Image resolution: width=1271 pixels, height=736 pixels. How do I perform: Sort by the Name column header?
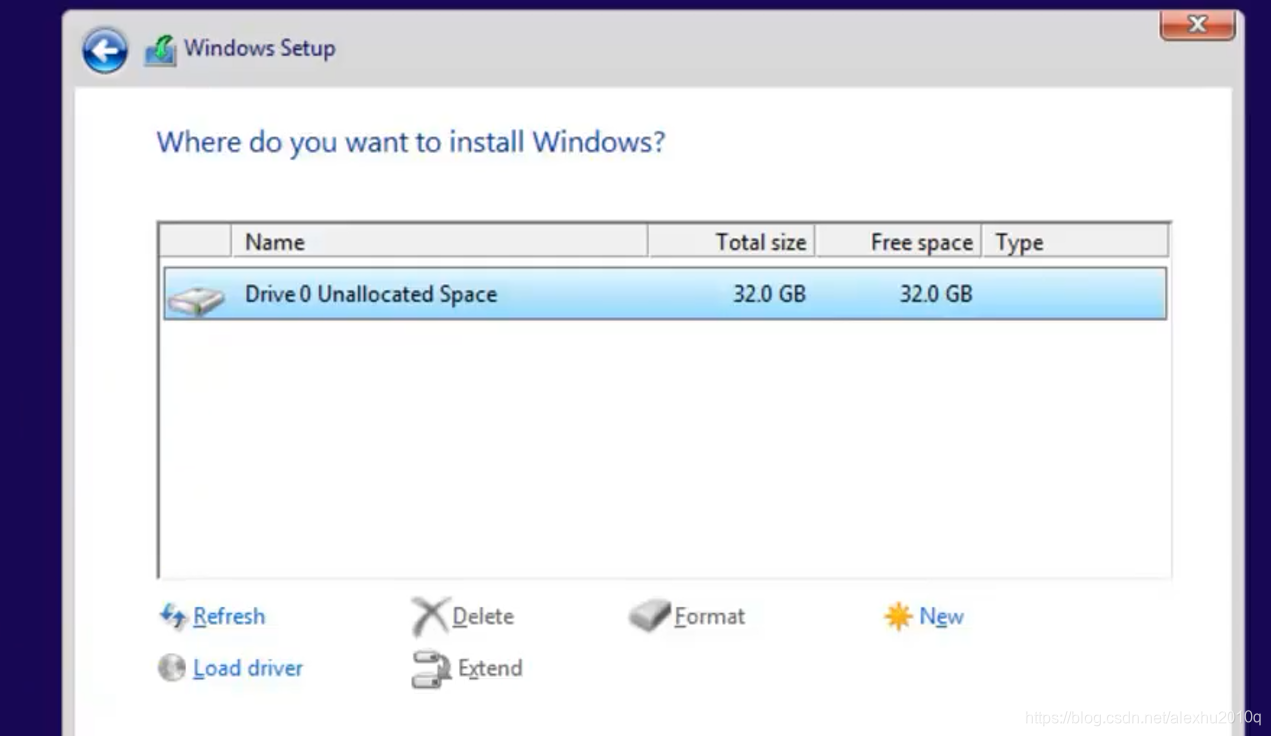click(x=439, y=241)
